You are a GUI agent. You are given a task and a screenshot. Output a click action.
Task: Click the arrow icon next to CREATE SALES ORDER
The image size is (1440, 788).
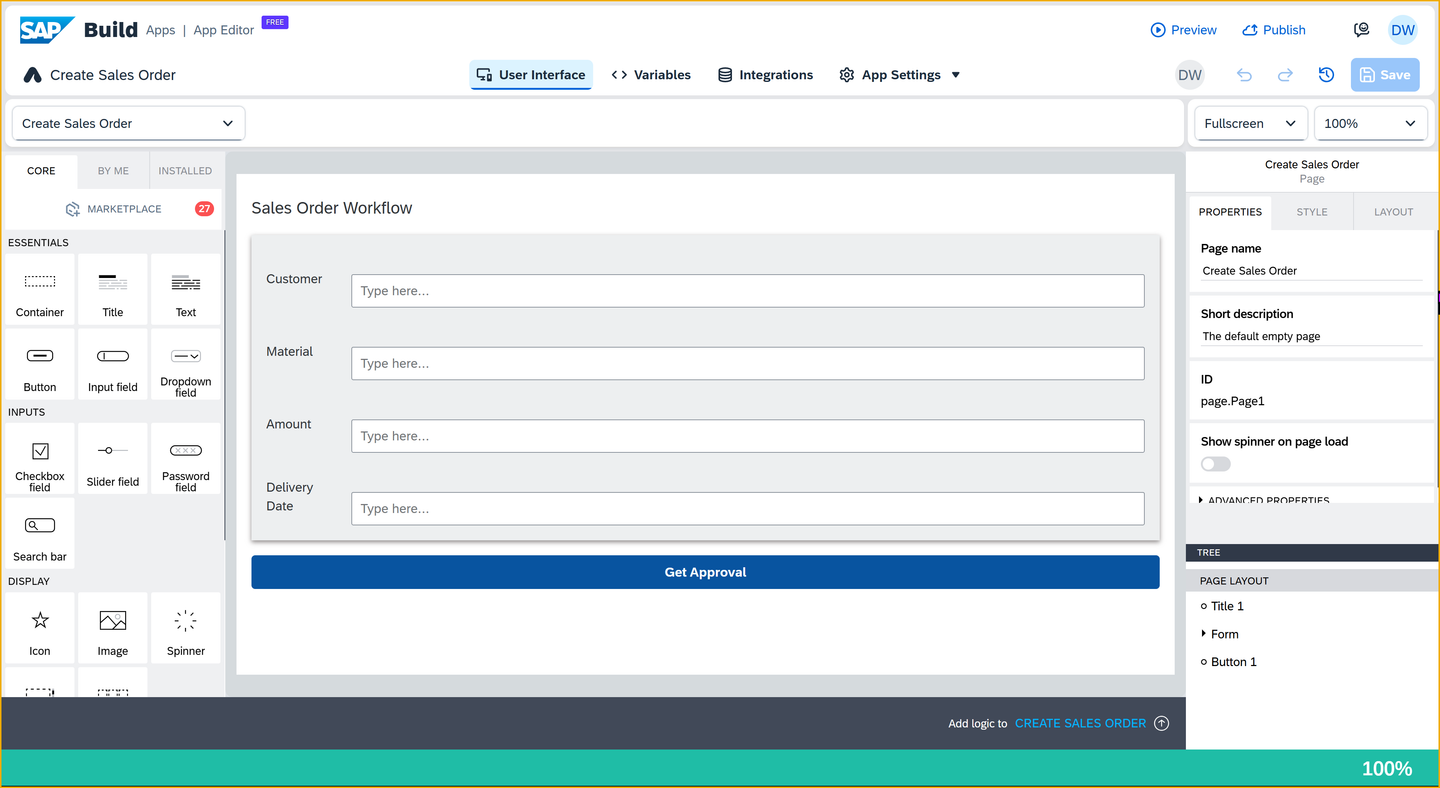pos(1161,723)
